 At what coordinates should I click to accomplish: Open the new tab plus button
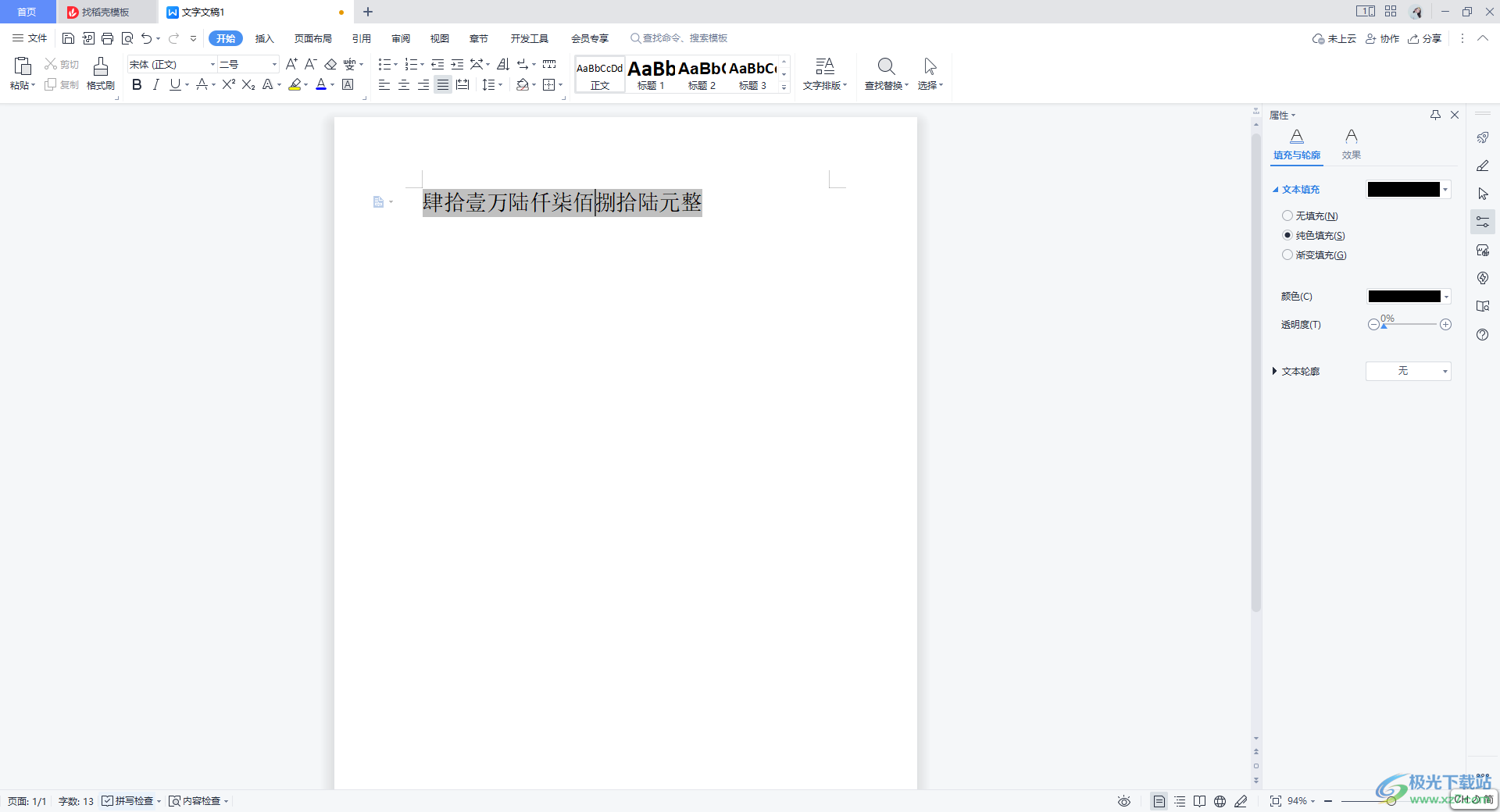pyautogui.click(x=368, y=12)
